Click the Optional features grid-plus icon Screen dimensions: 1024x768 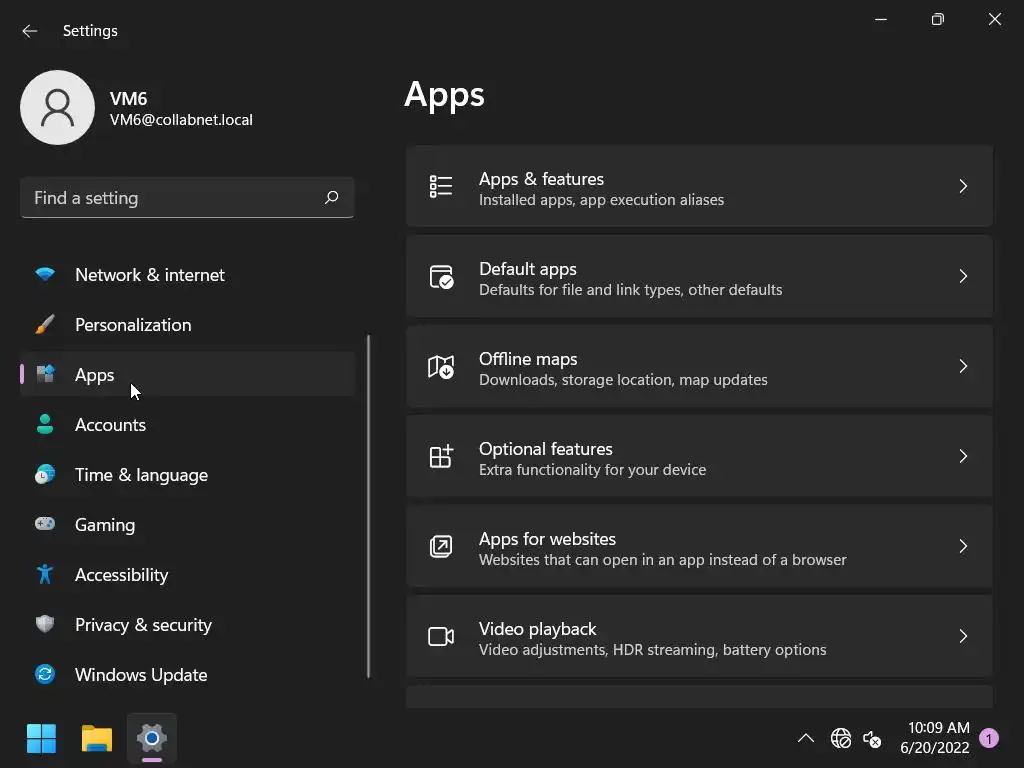click(441, 456)
